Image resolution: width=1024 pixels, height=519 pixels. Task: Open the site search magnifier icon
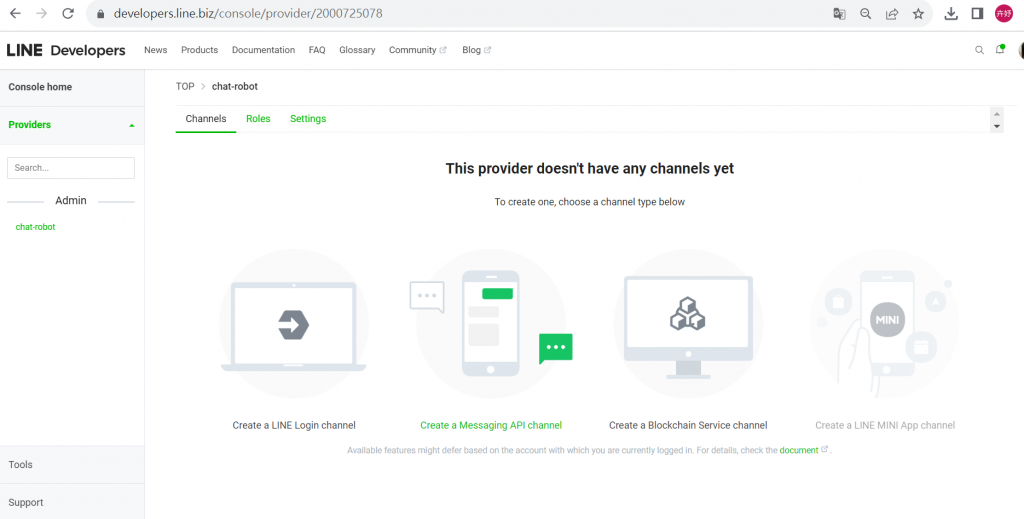point(979,50)
